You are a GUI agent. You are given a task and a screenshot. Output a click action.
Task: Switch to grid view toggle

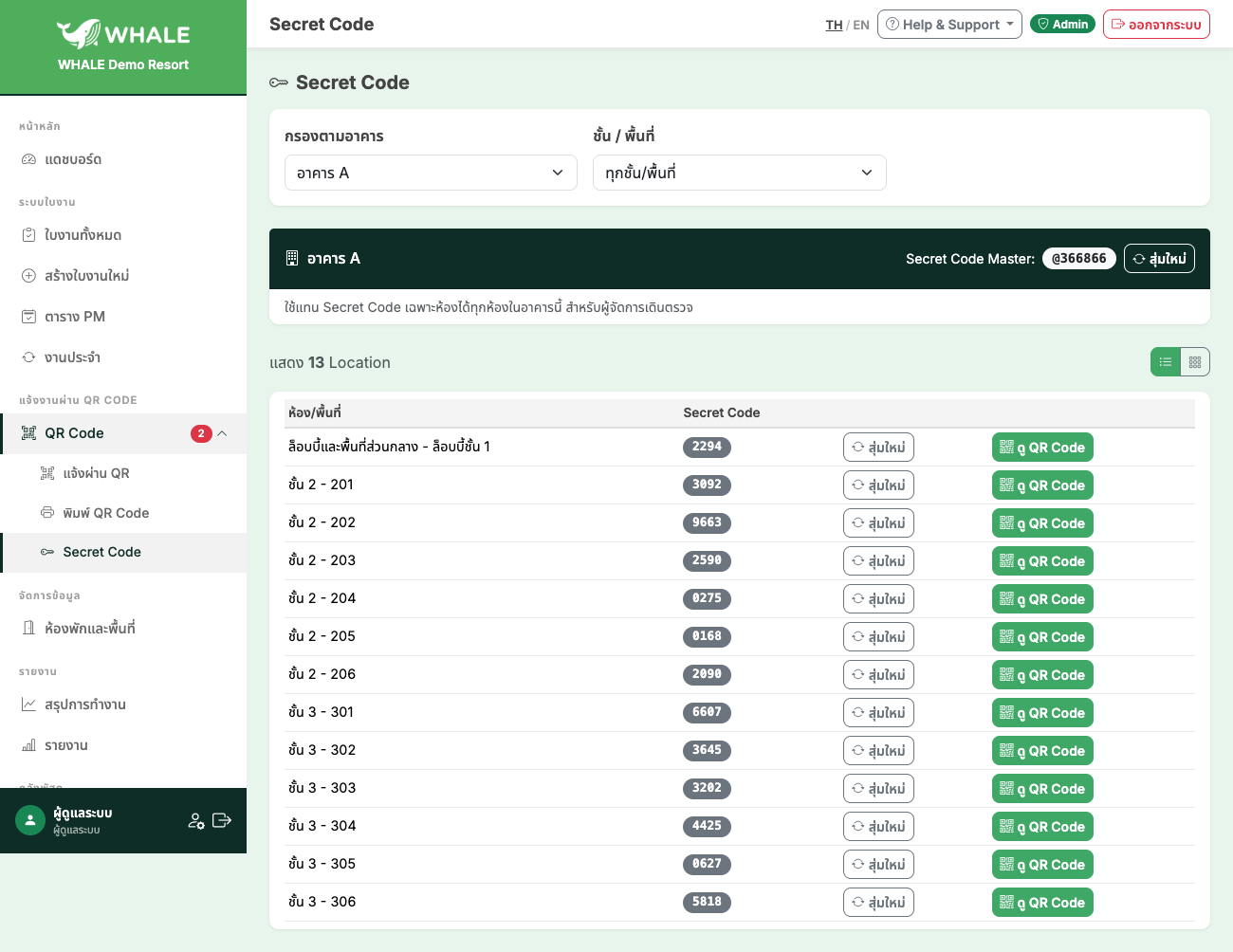click(1195, 362)
